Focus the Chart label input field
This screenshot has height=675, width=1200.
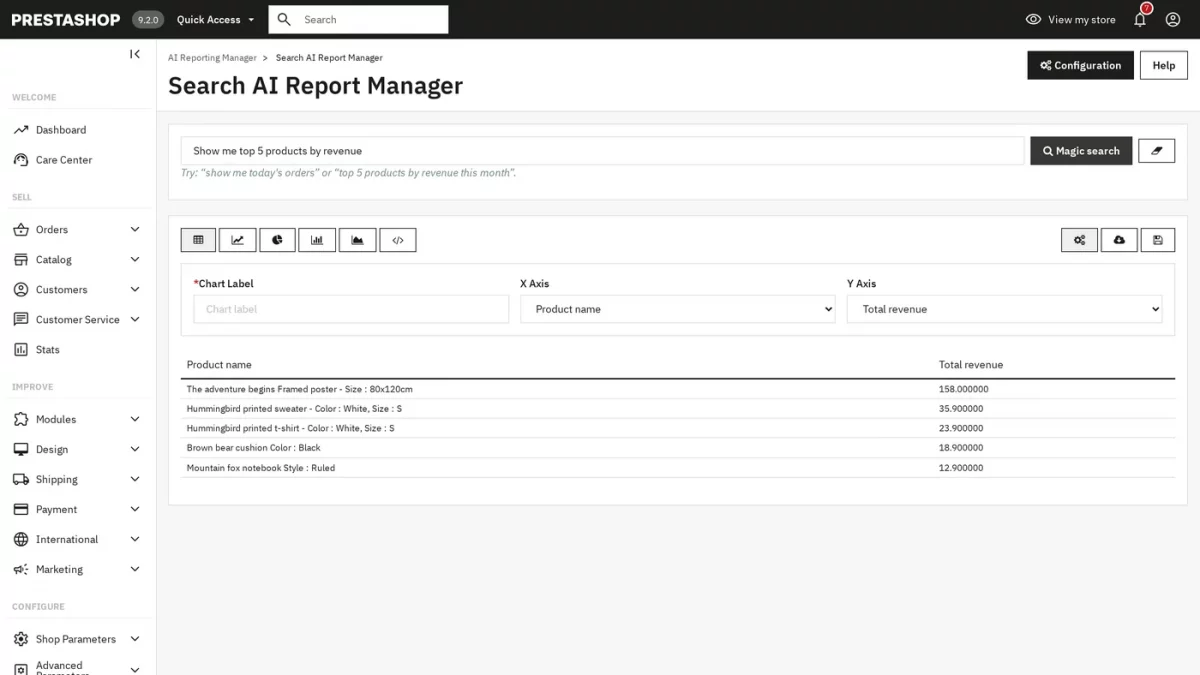coord(351,309)
